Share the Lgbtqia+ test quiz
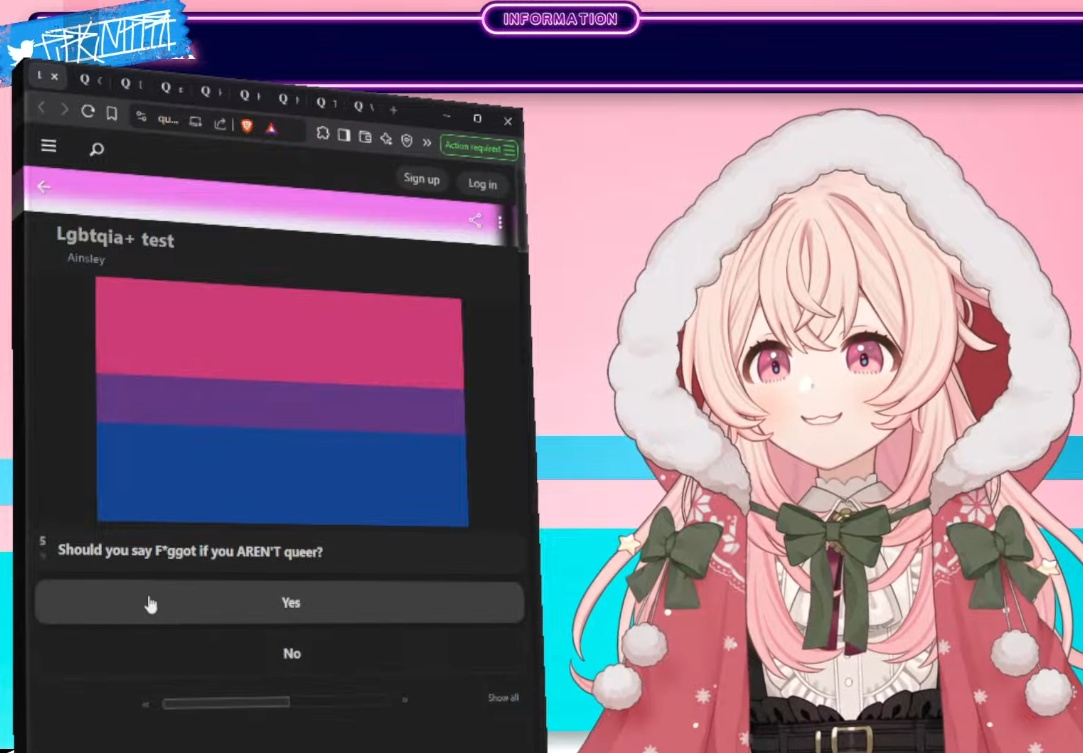This screenshot has width=1083, height=753. 475,220
